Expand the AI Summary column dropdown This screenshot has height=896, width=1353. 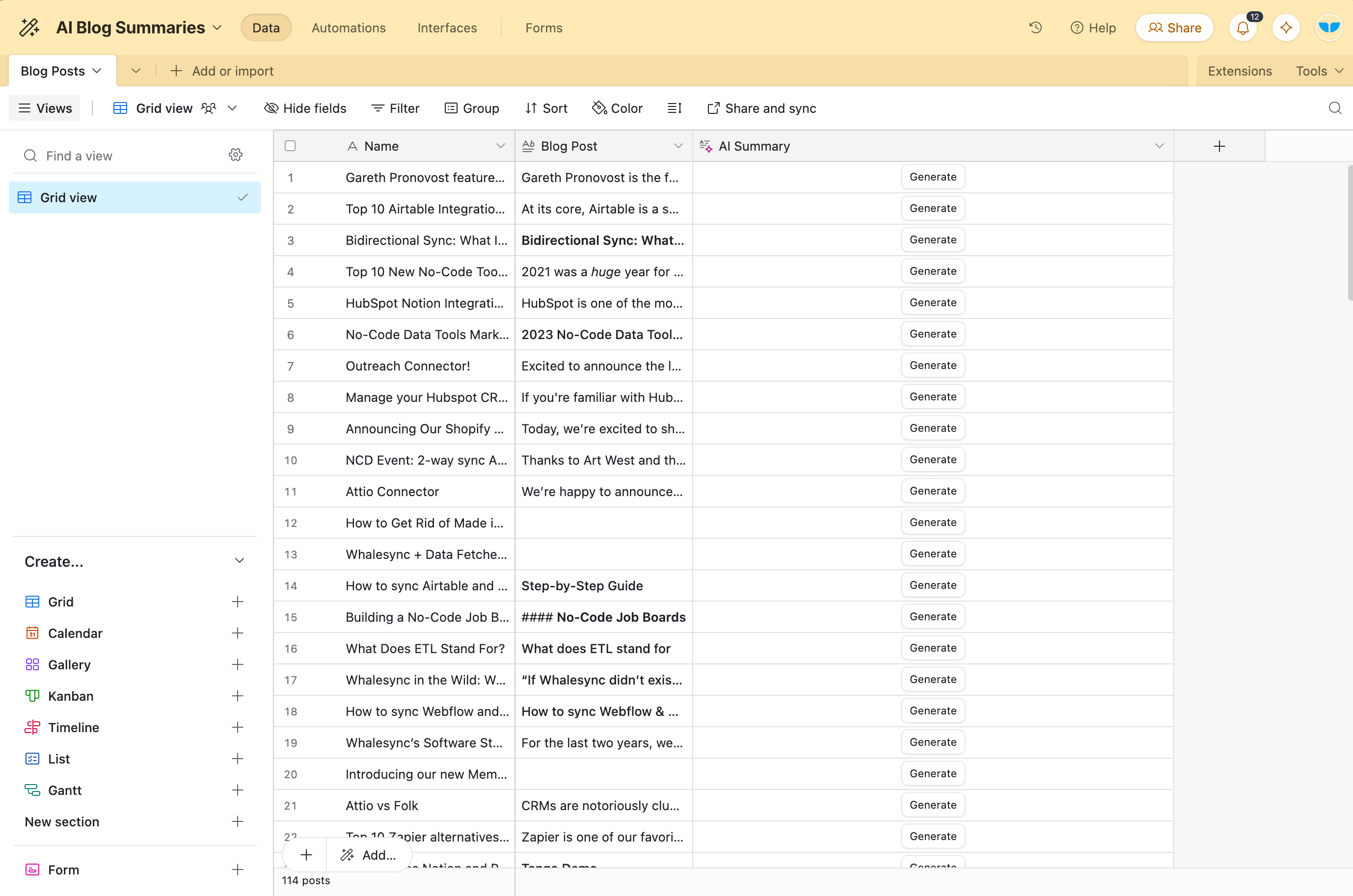tap(1159, 146)
